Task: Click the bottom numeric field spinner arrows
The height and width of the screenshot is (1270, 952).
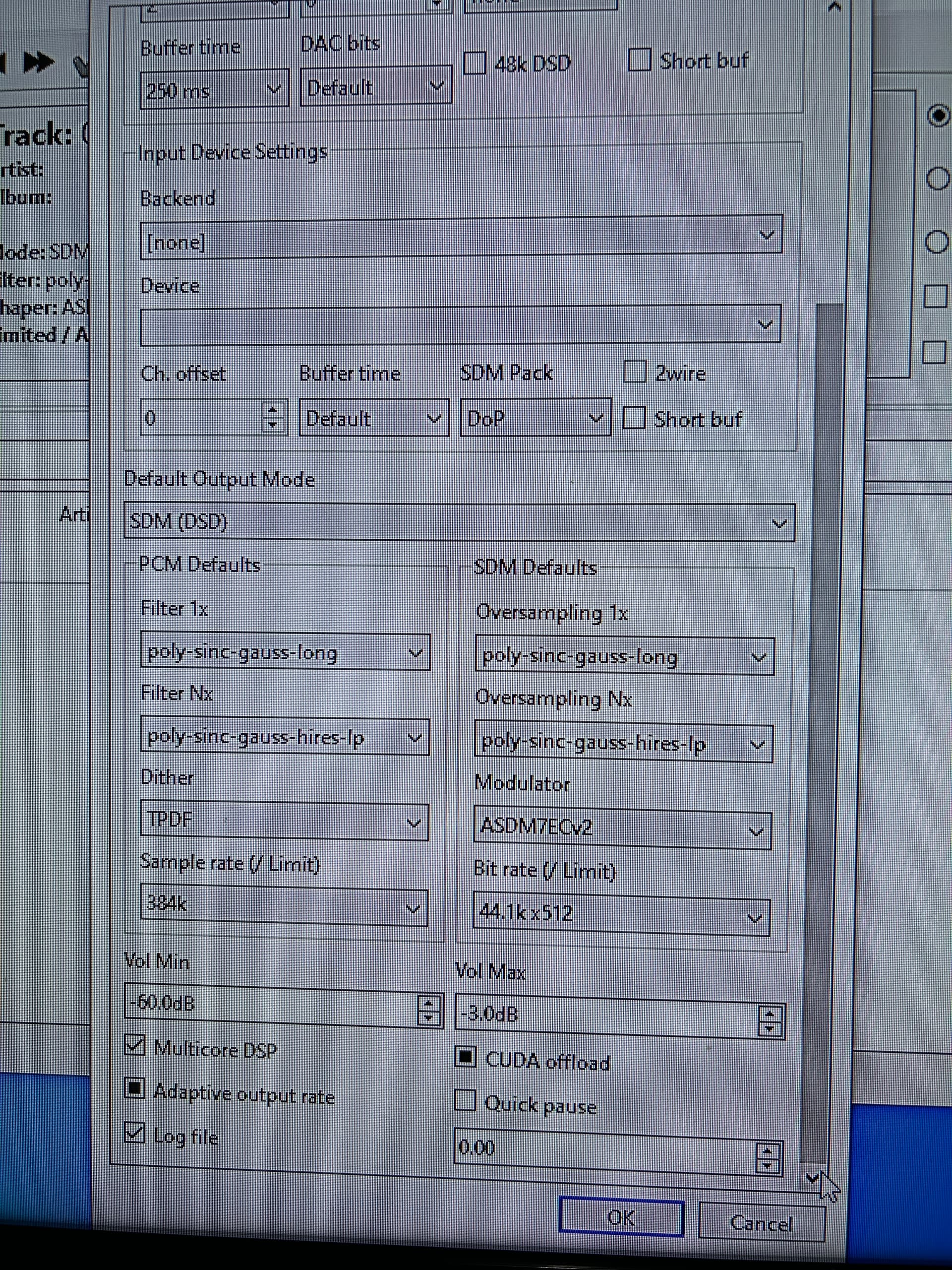Action: pos(767,1157)
